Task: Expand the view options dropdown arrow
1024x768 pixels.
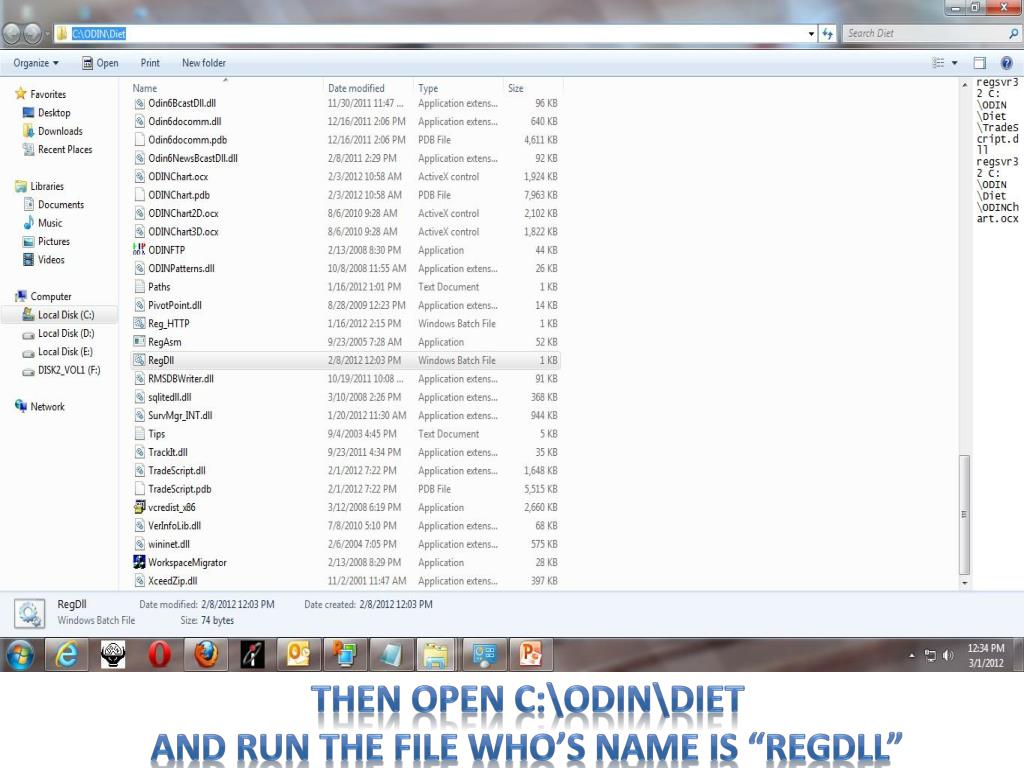Action: point(955,63)
